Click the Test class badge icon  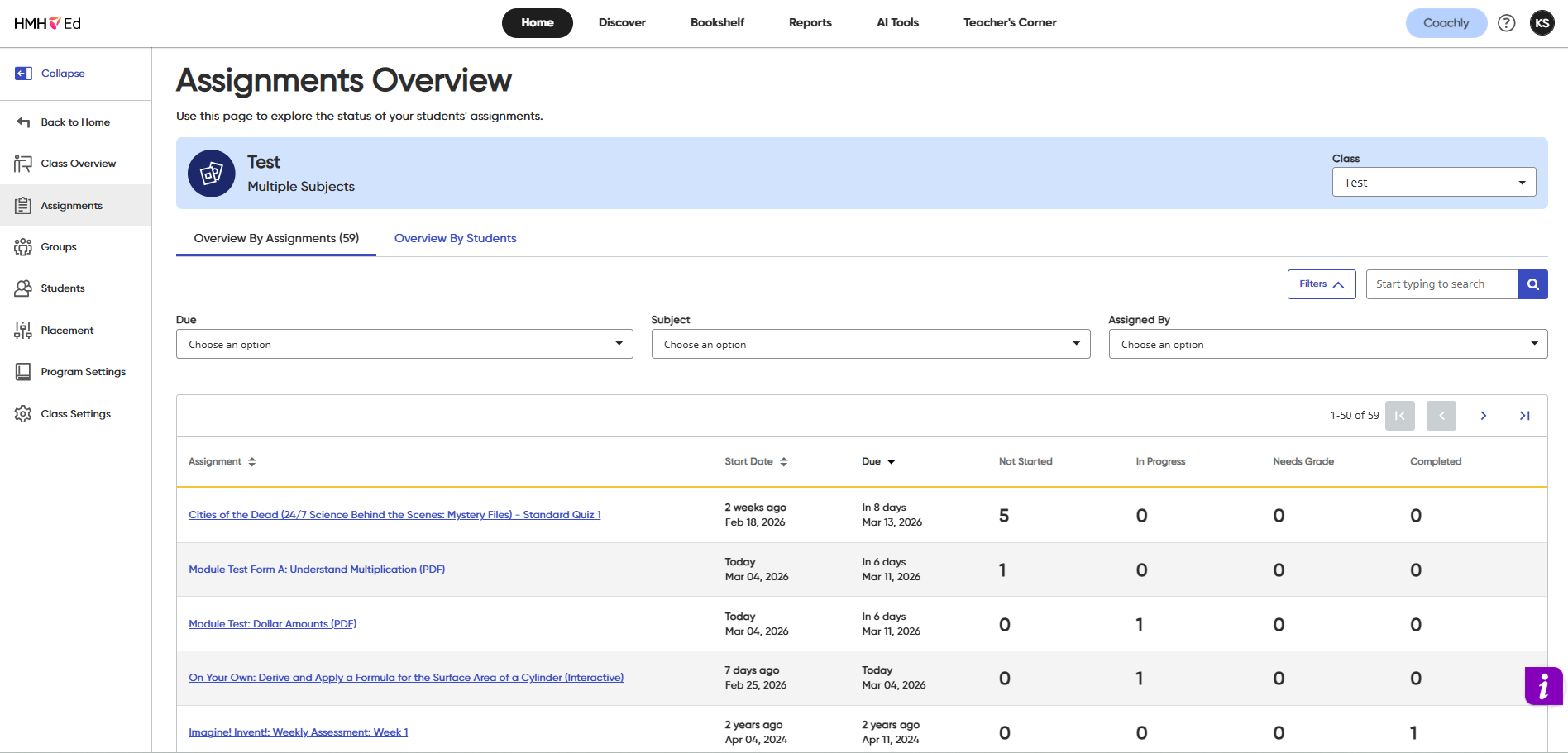[212, 174]
